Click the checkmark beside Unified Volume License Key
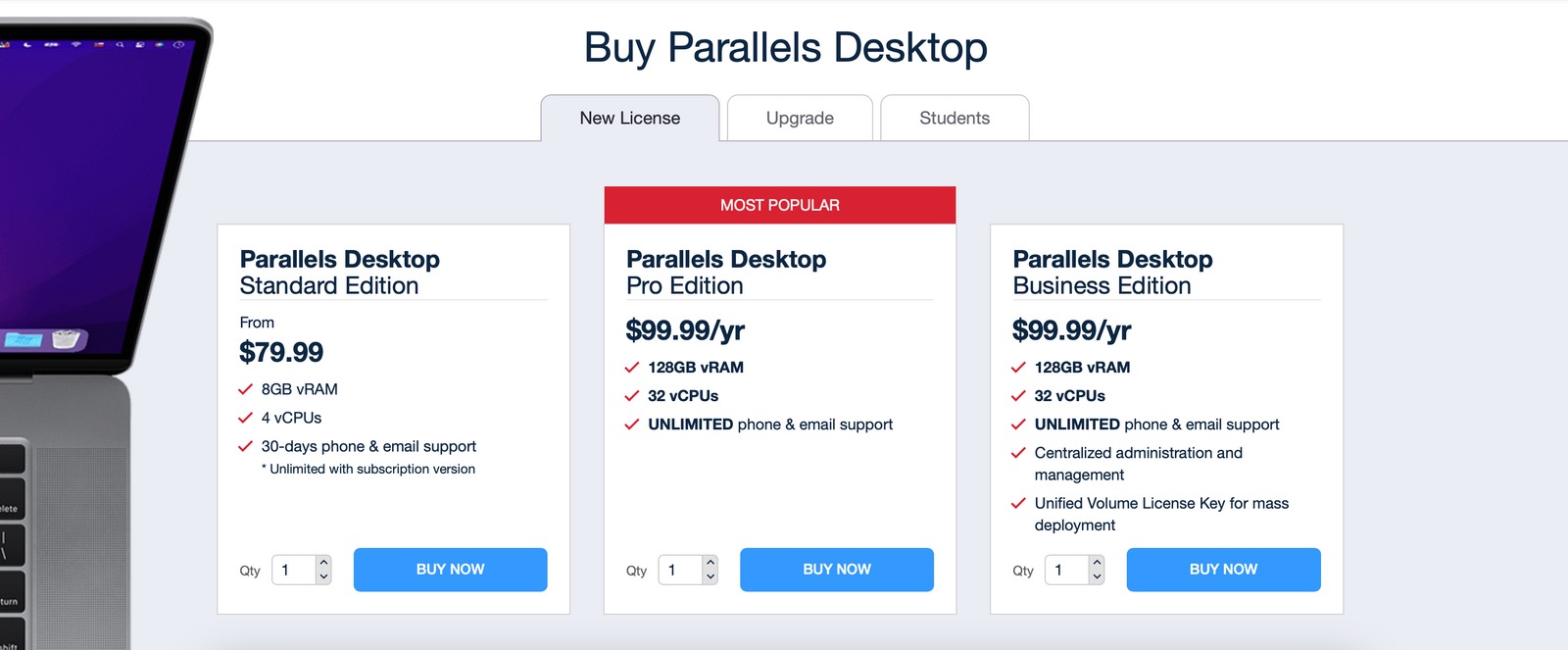Screen dimensions: 1568x650 pyautogui.click(x=1018, y=503)
